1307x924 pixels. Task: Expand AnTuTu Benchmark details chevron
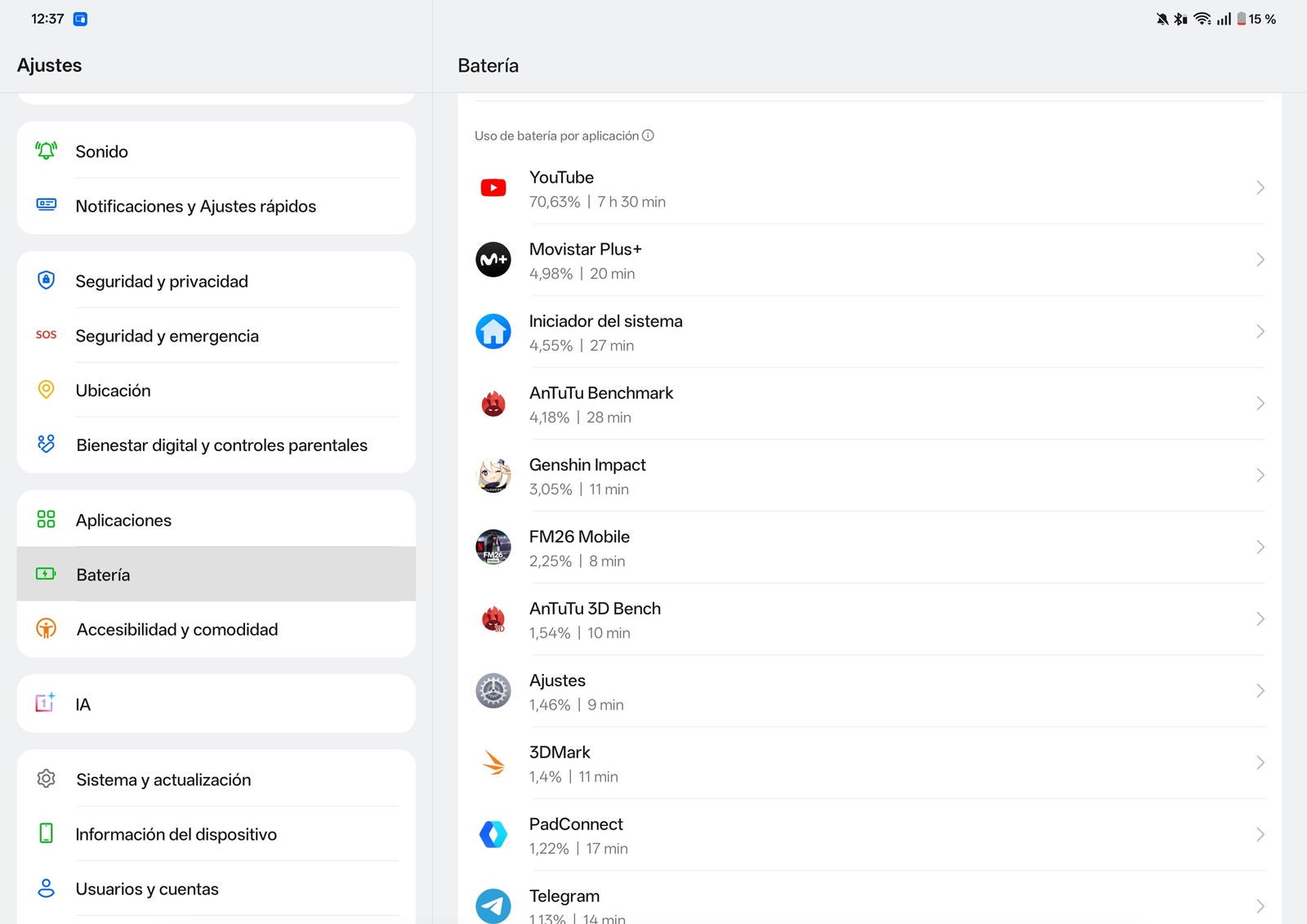(x=1260, y=404)
